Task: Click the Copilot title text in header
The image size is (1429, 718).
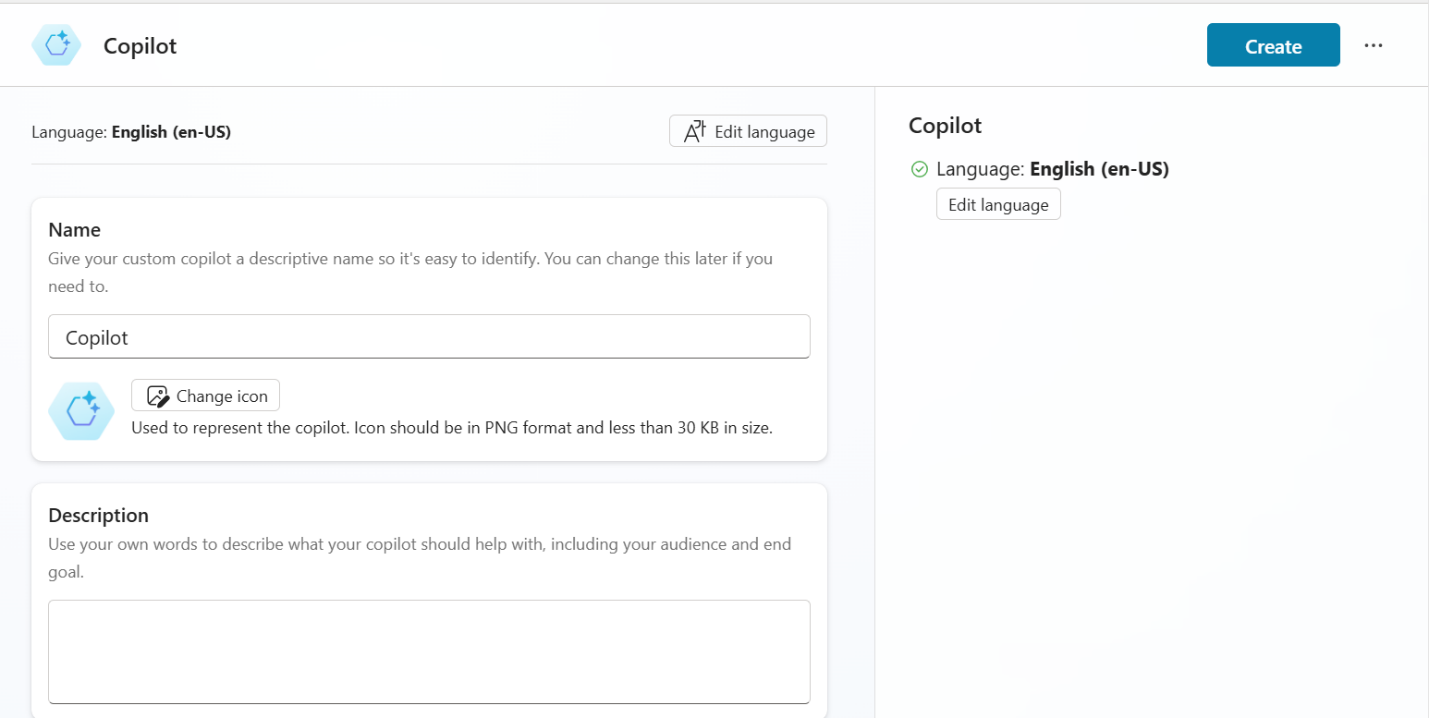Action: coord(140,46)
